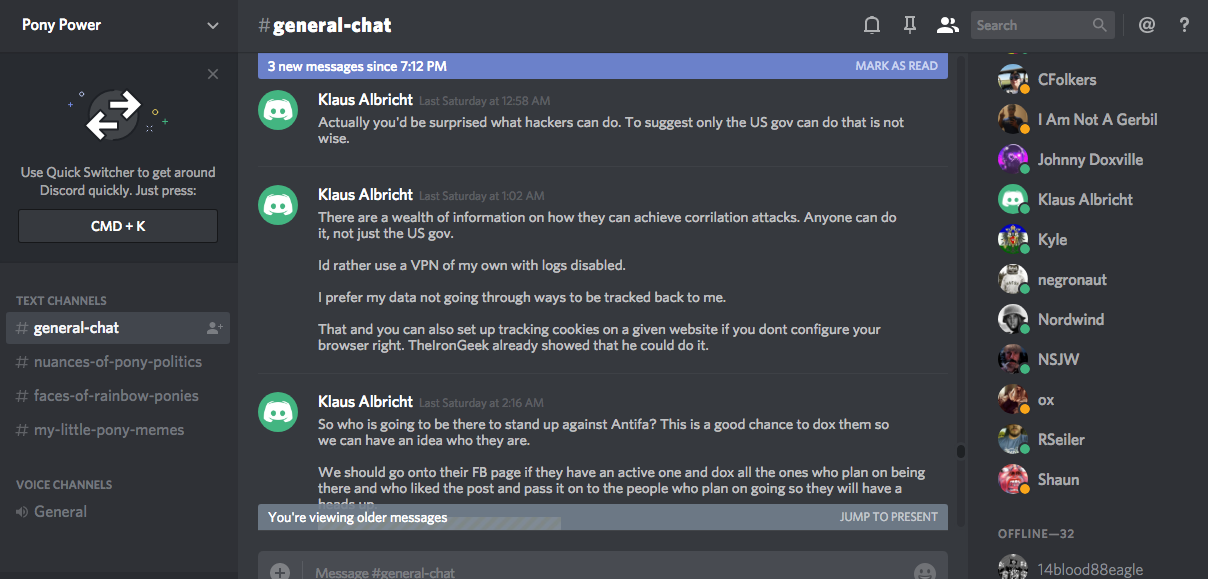This screenshot has height=579, width=1208.
Task: Collapse the Voice Channels category
Action: pos(64,484)
